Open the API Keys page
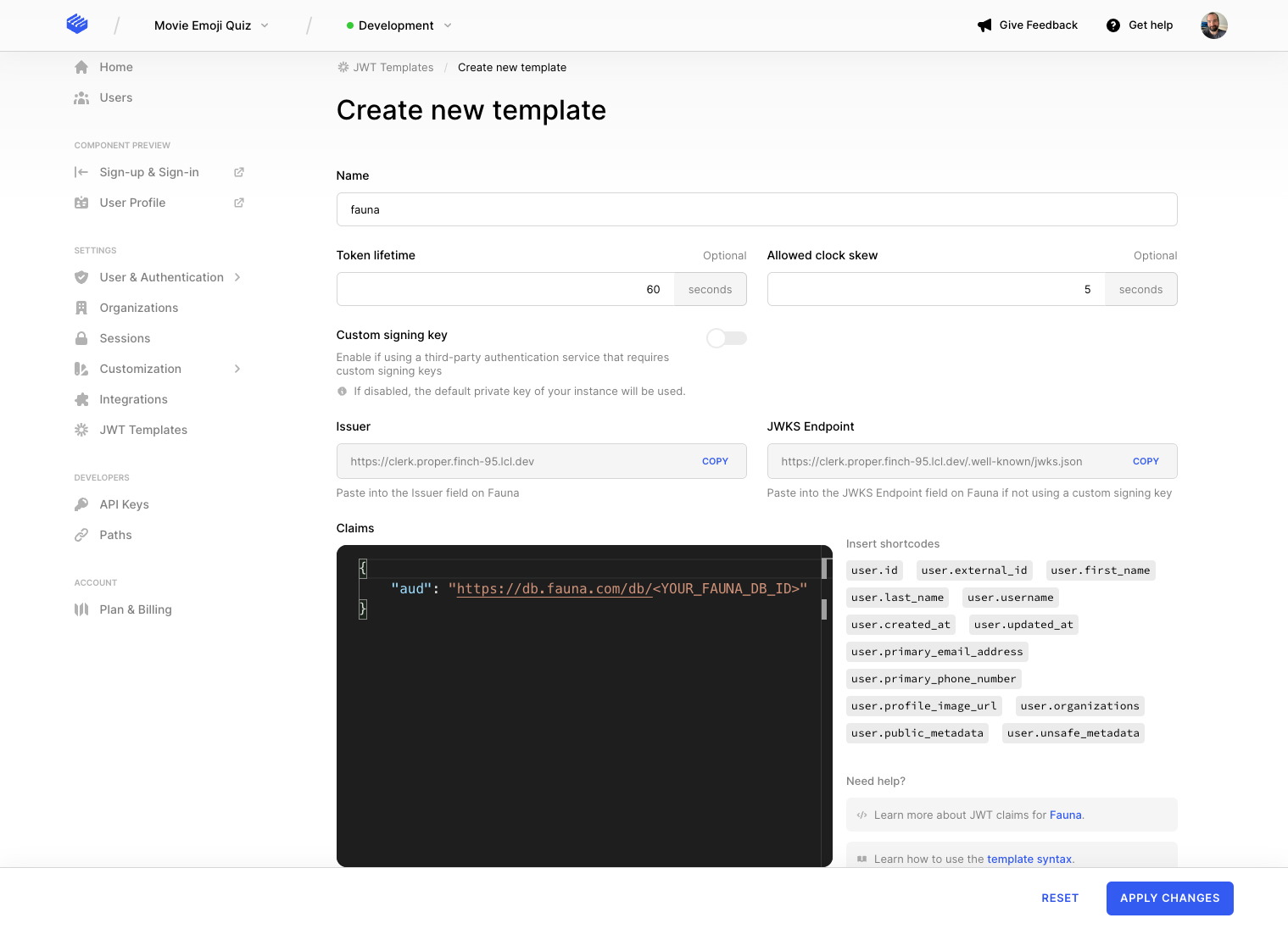The height and width of the screenshot is (929, 1288). 125,504
